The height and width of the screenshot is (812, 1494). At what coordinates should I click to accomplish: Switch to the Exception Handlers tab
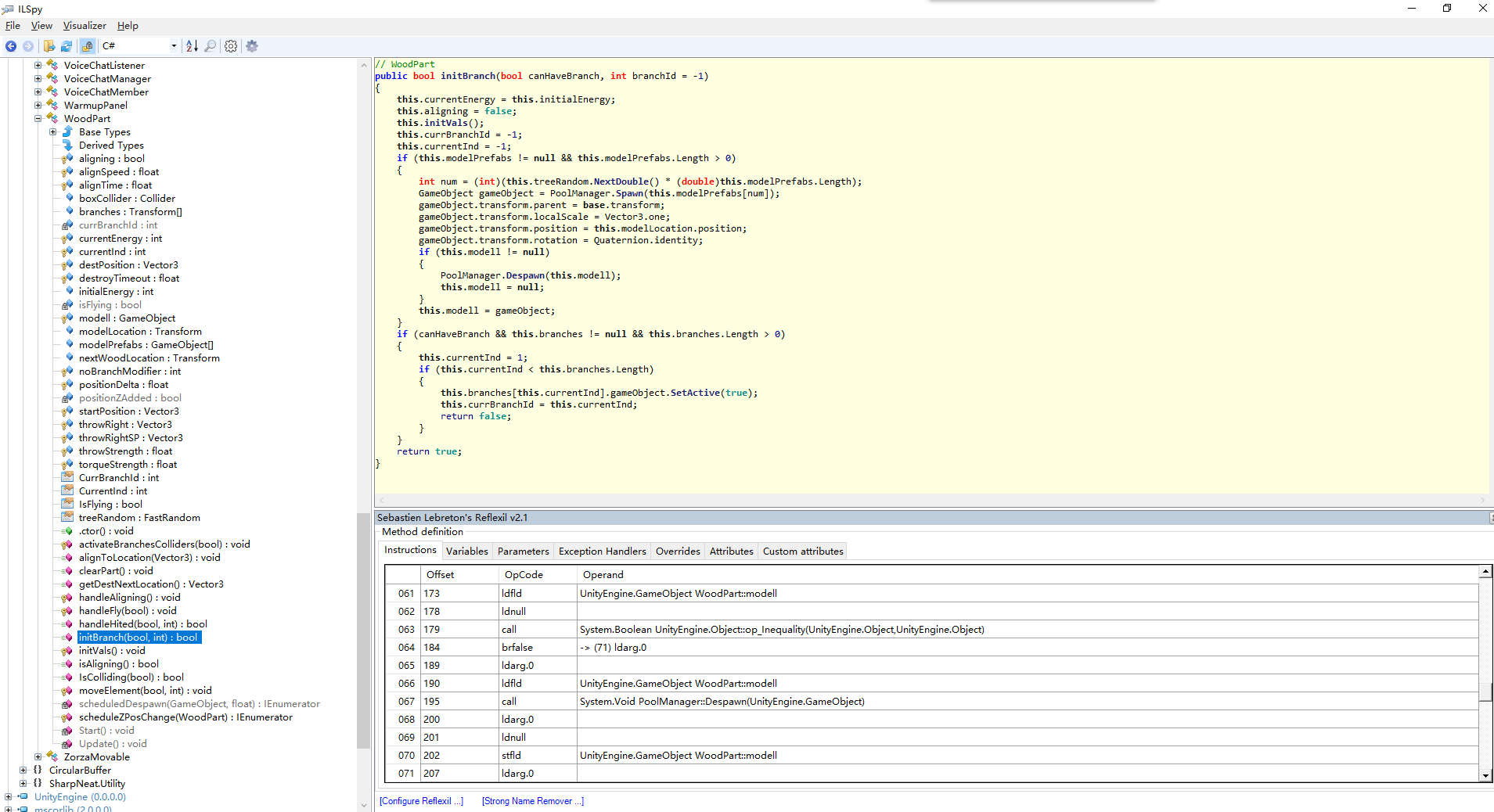point(603,552)
